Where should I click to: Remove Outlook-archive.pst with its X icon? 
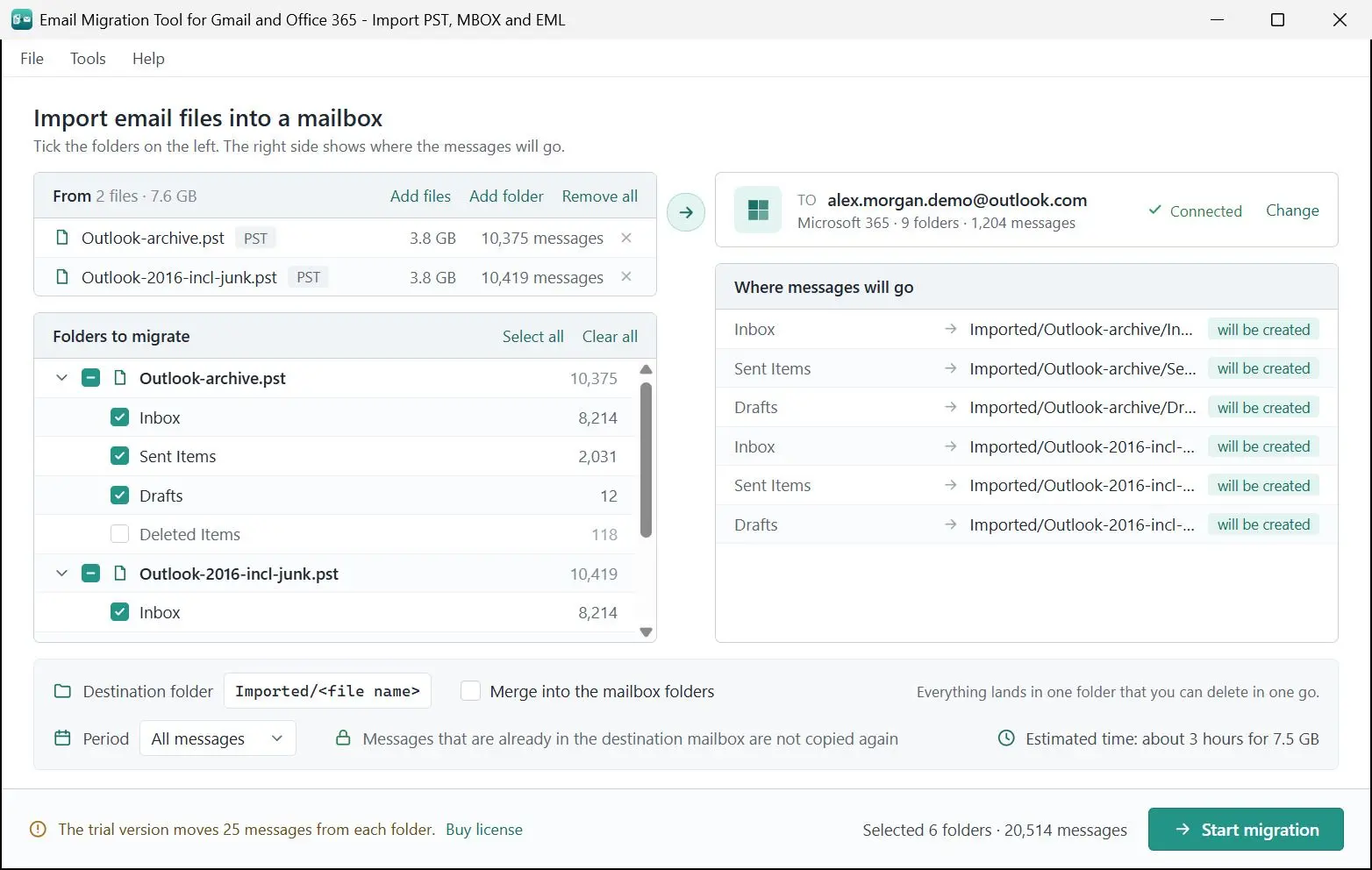point(626,238)
